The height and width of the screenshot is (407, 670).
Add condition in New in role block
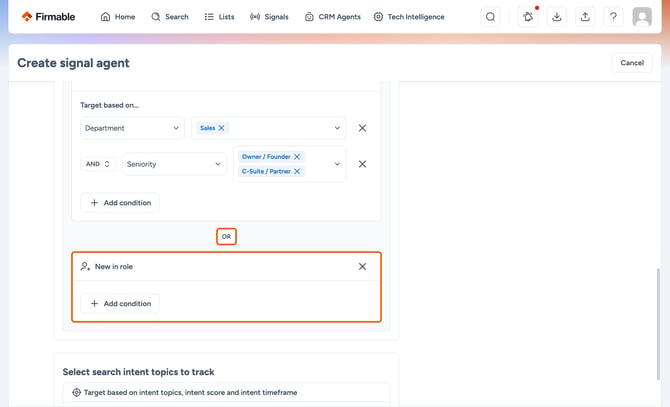coord(120,304)
